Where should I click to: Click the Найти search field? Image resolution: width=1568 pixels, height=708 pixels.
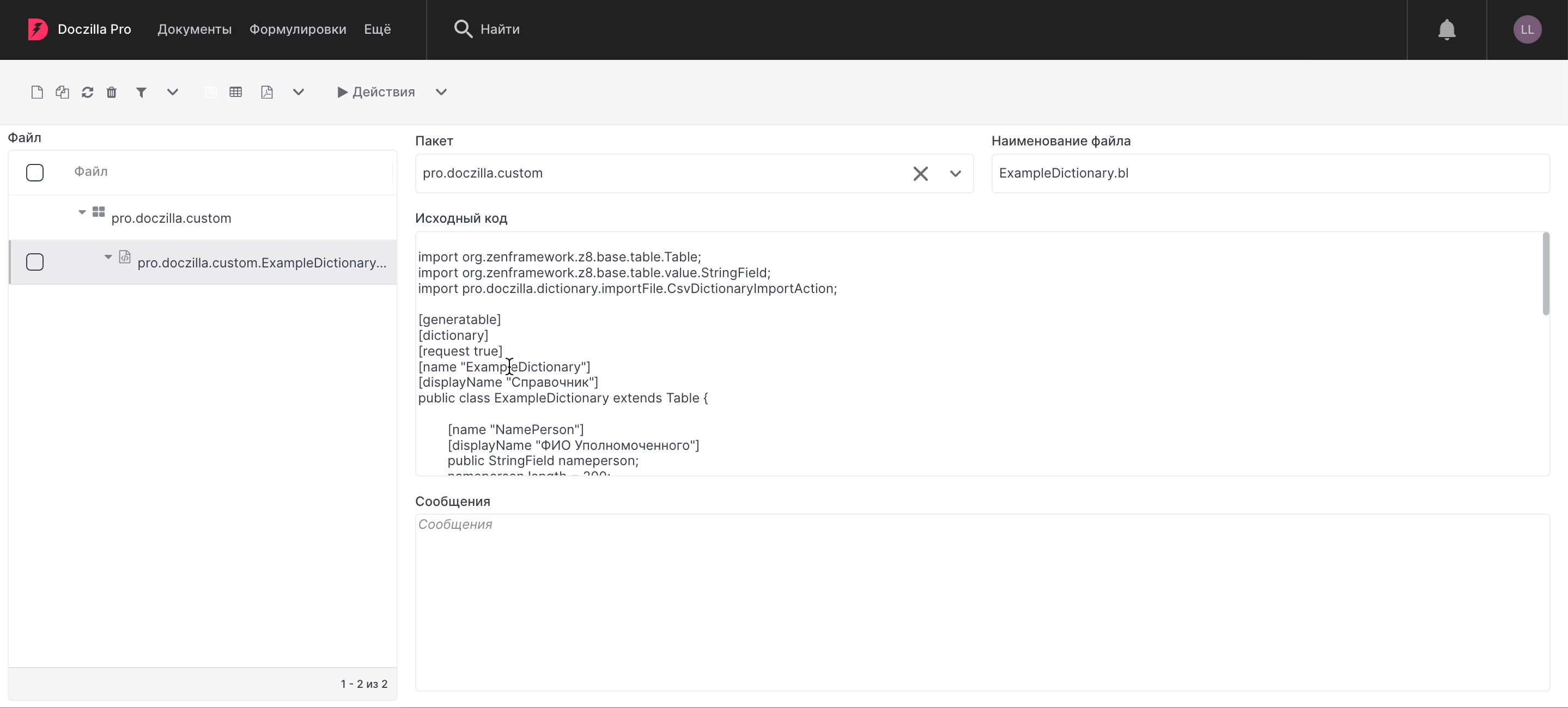click(500, 29)
